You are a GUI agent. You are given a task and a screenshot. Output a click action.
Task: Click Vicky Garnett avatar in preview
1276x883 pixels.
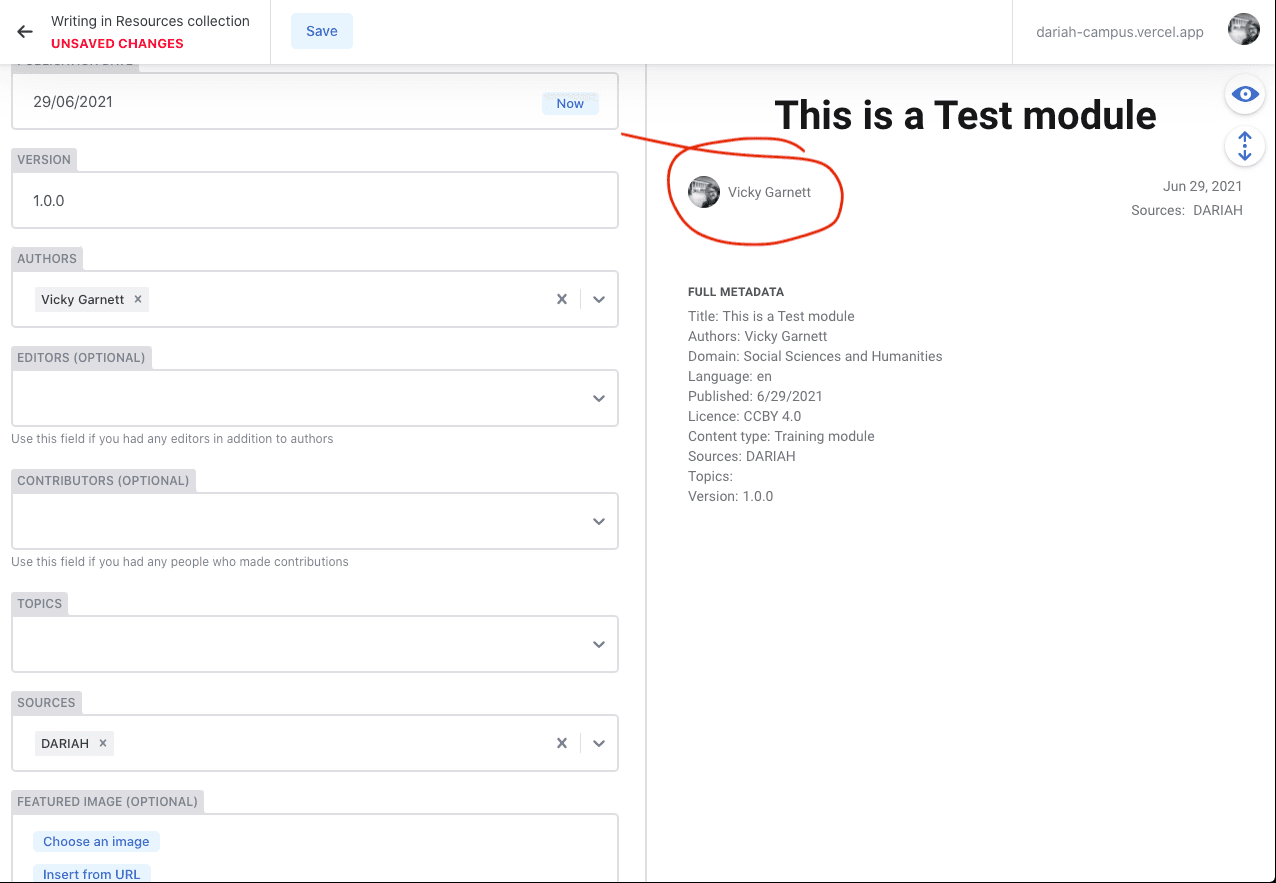704,192
